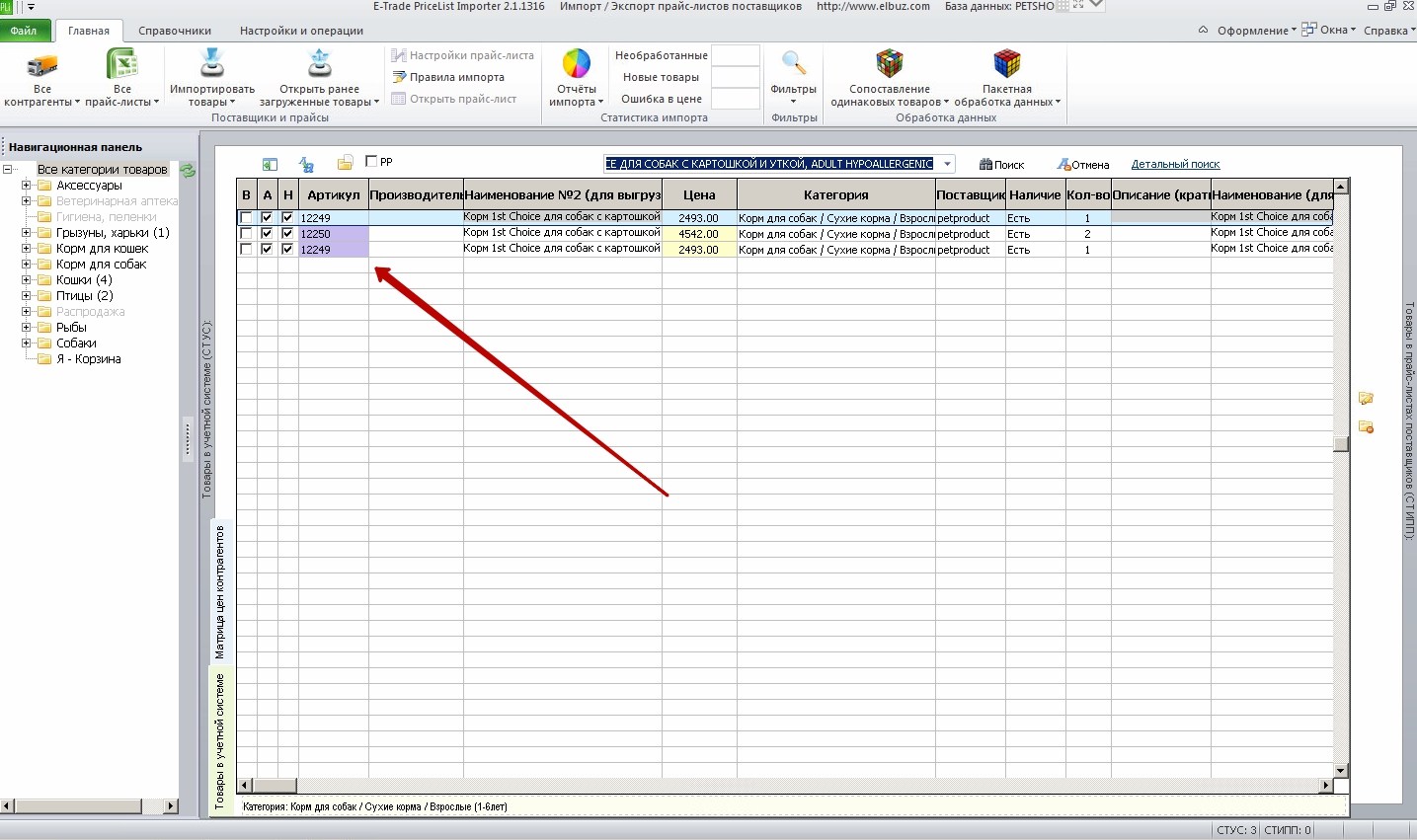Expand the Кошки (4) category
This screenshot has height=840, width=1417.
(27, 280)
